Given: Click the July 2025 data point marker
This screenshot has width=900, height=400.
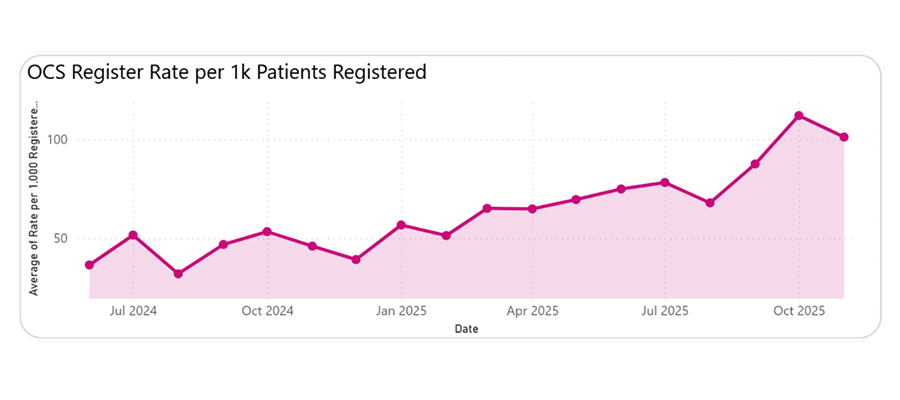Looking at the screenshot, I should click(665, 183).
